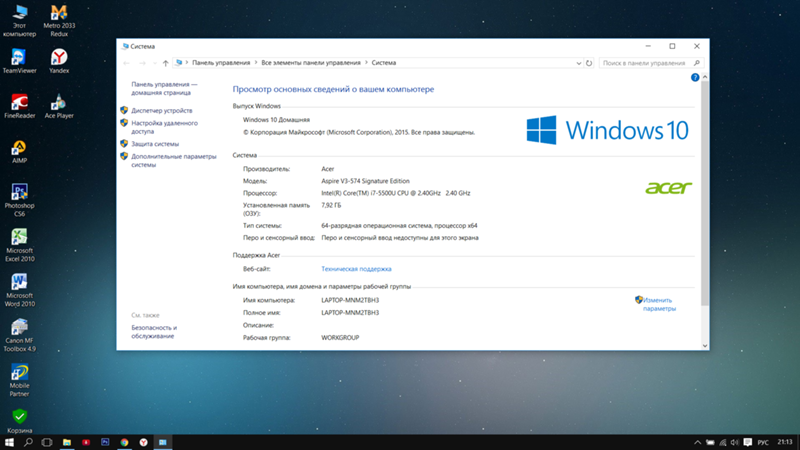Open Диспетчер устройств link

click(162, 110)
